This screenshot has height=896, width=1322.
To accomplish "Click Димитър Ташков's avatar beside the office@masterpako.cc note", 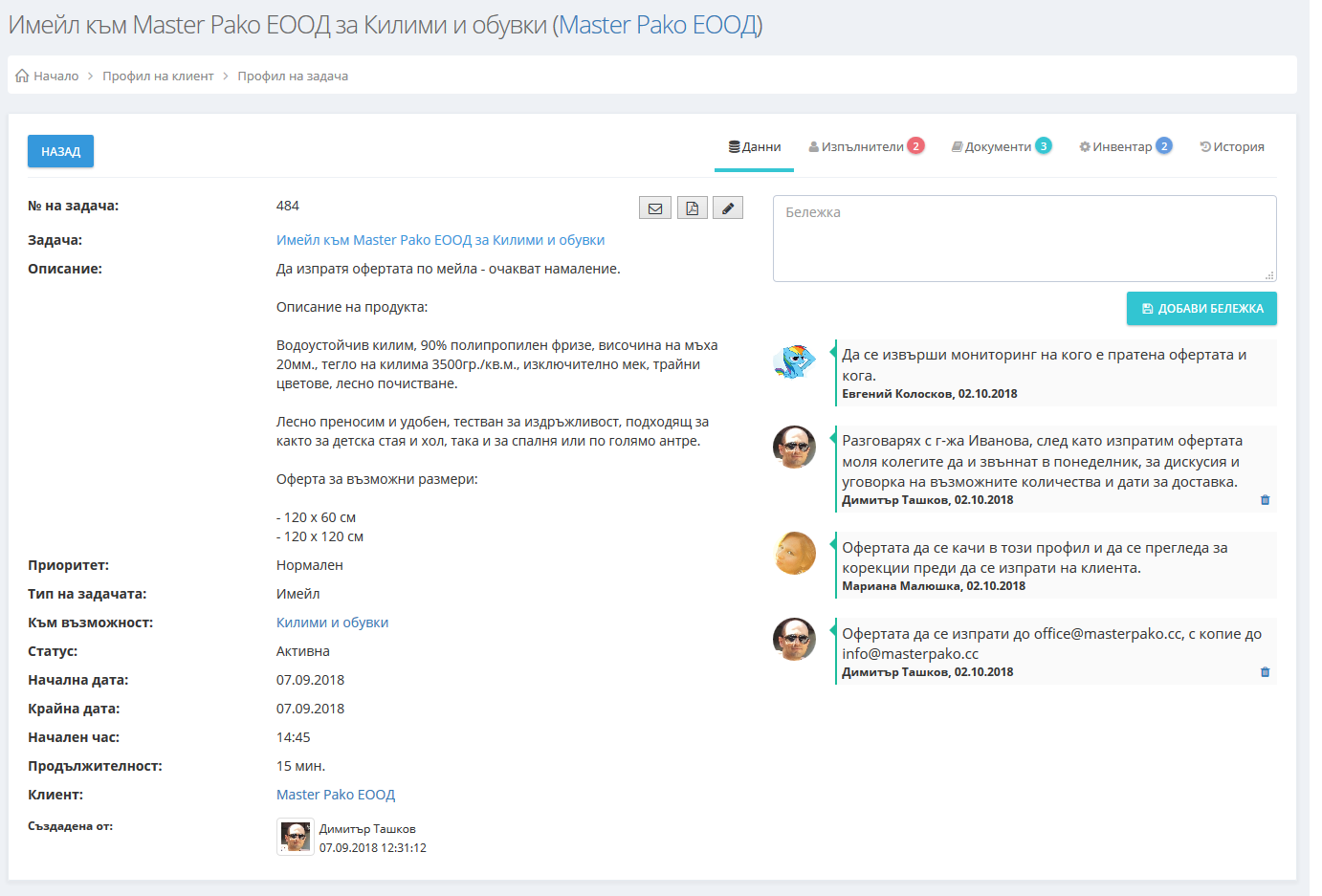I will [794, 639].
